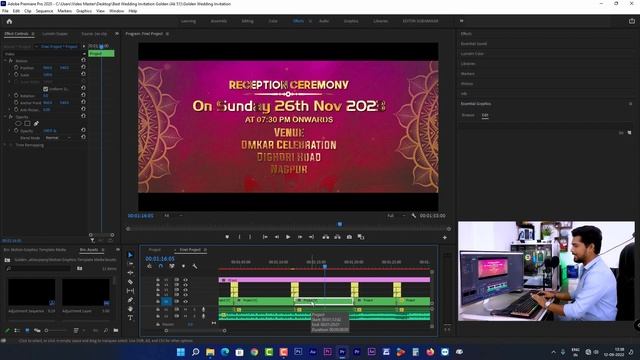Toggle the topmost video track's eye visibility icon
The height and width of the screenshot is (360, 640).
click(x=185, y=280)
